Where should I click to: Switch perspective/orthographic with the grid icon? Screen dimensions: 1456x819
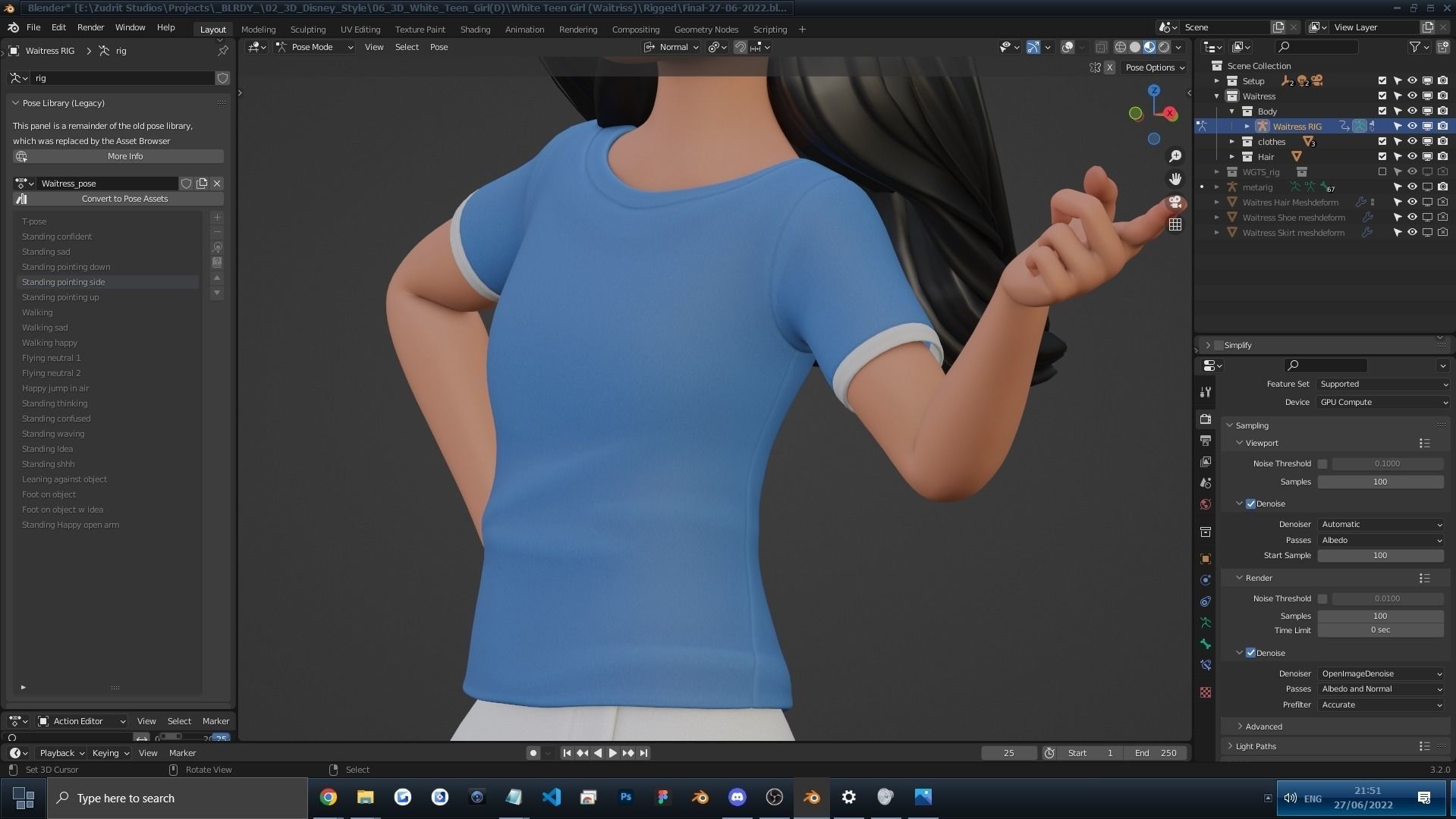click(x=1175, y=225)
